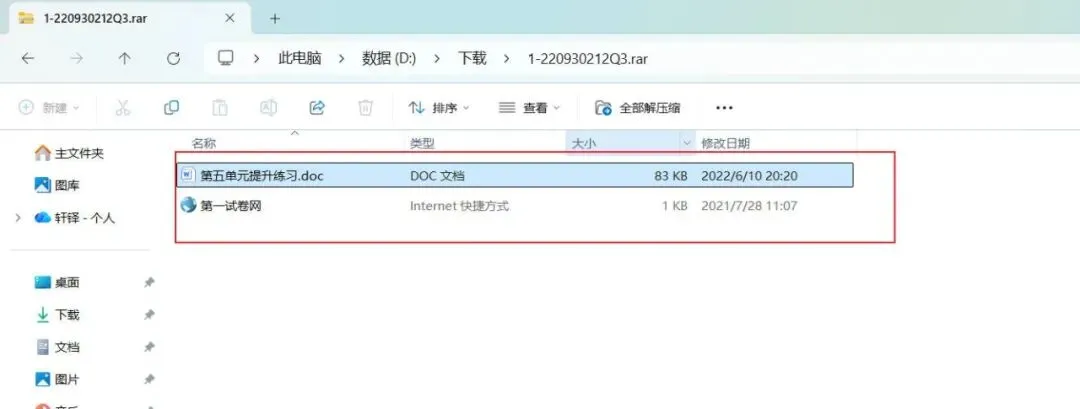Sort by 修改日期 column header
This screenshot has height=409, width=1080.
pos(725,143)
